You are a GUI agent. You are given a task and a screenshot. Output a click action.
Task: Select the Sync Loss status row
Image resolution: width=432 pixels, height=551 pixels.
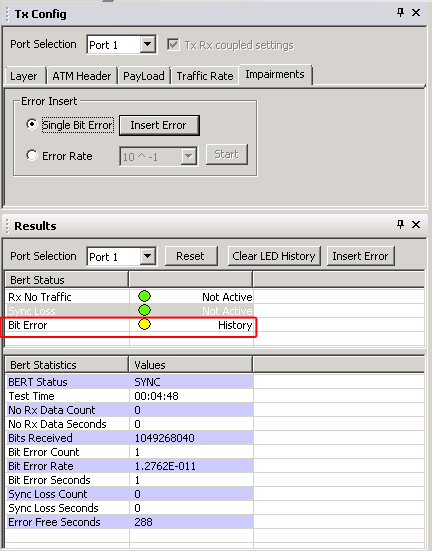pos(130,311)
